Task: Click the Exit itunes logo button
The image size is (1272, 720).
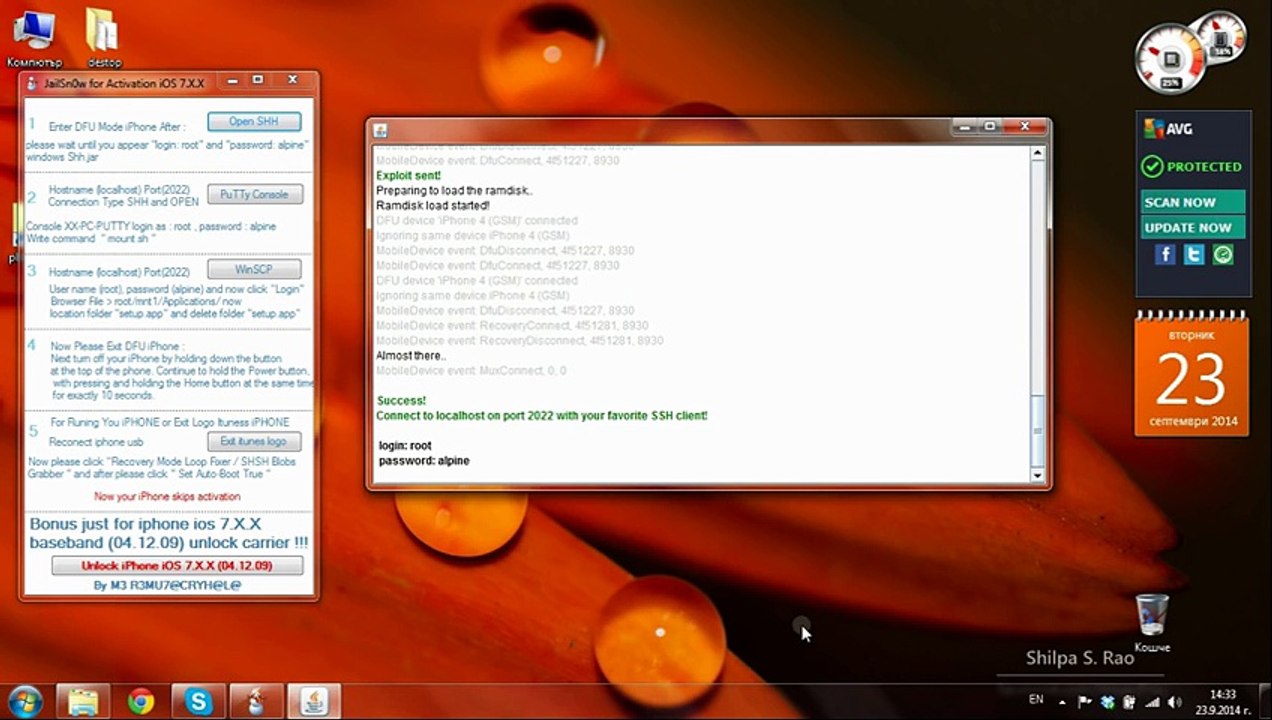Action: (254, 441)
